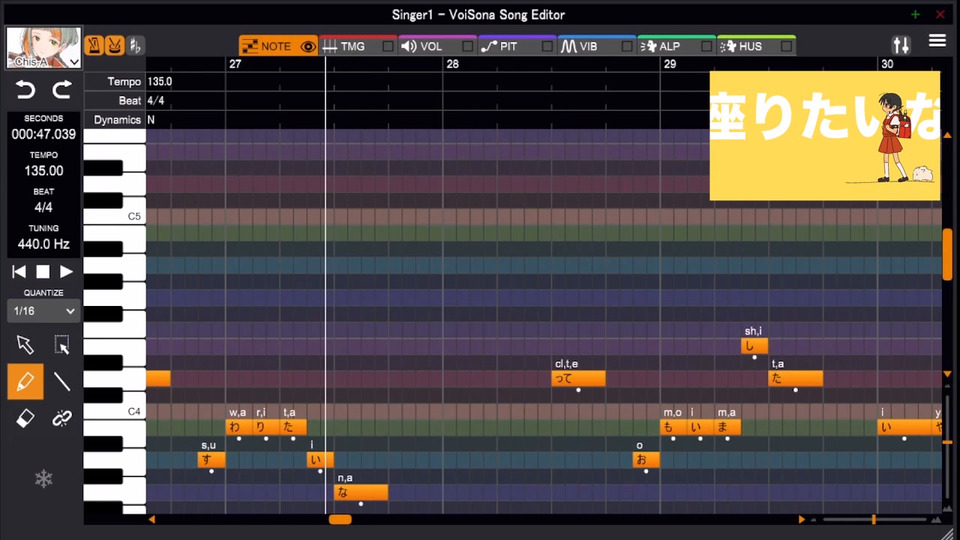Select the 'す' (s,u) note
Viewport: 960px width, 540px height.
coord(211,460)
